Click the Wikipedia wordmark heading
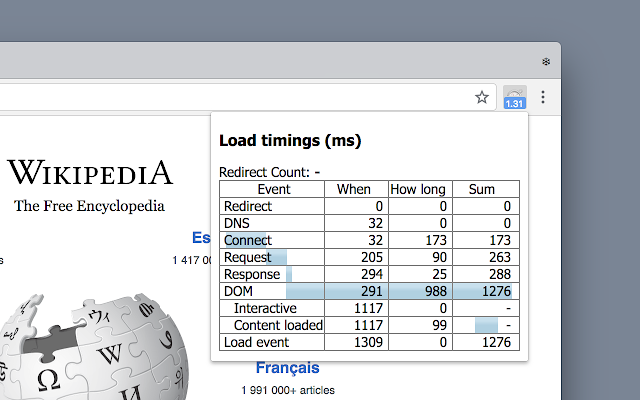 pos(90,173)
